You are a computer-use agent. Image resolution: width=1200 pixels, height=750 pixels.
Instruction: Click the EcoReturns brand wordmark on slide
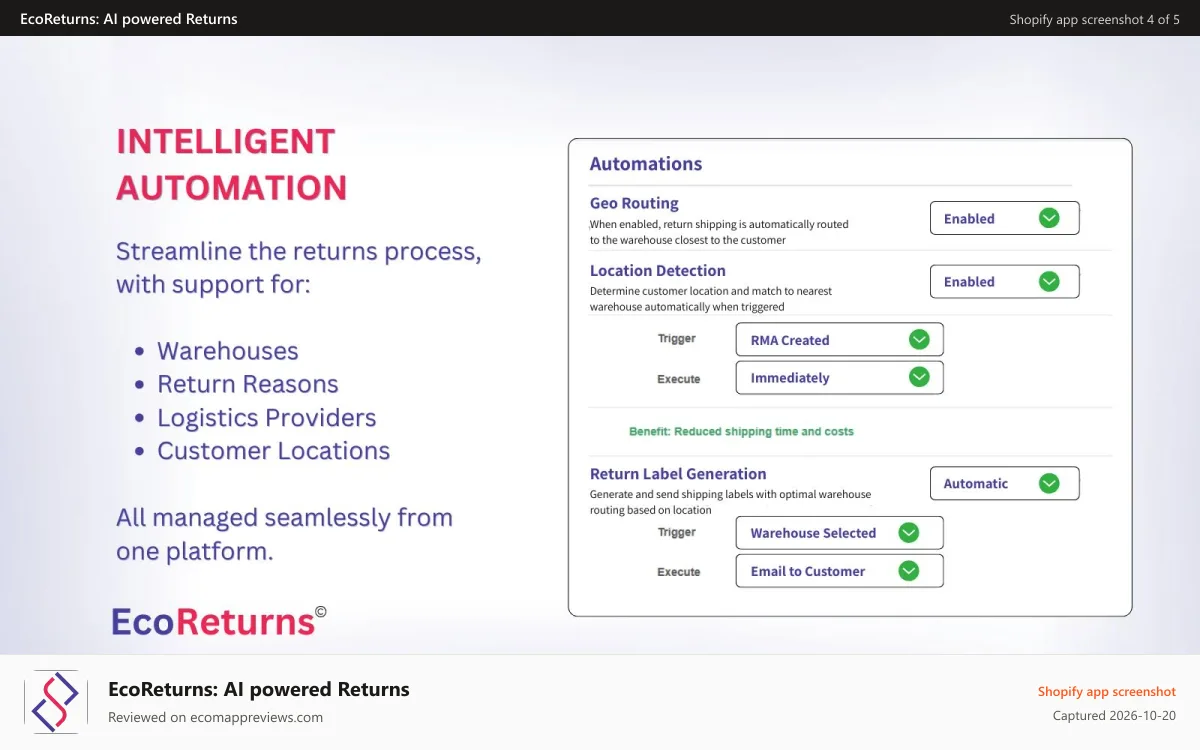click(219, 621)
